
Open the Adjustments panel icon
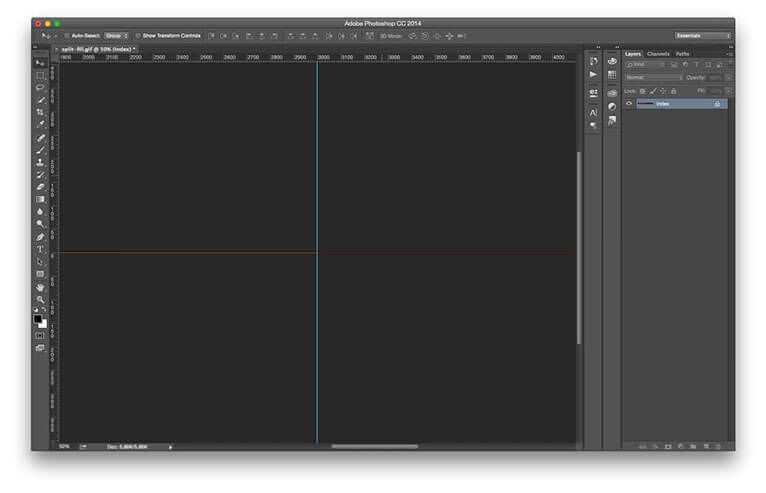click(x=612, y=107)
